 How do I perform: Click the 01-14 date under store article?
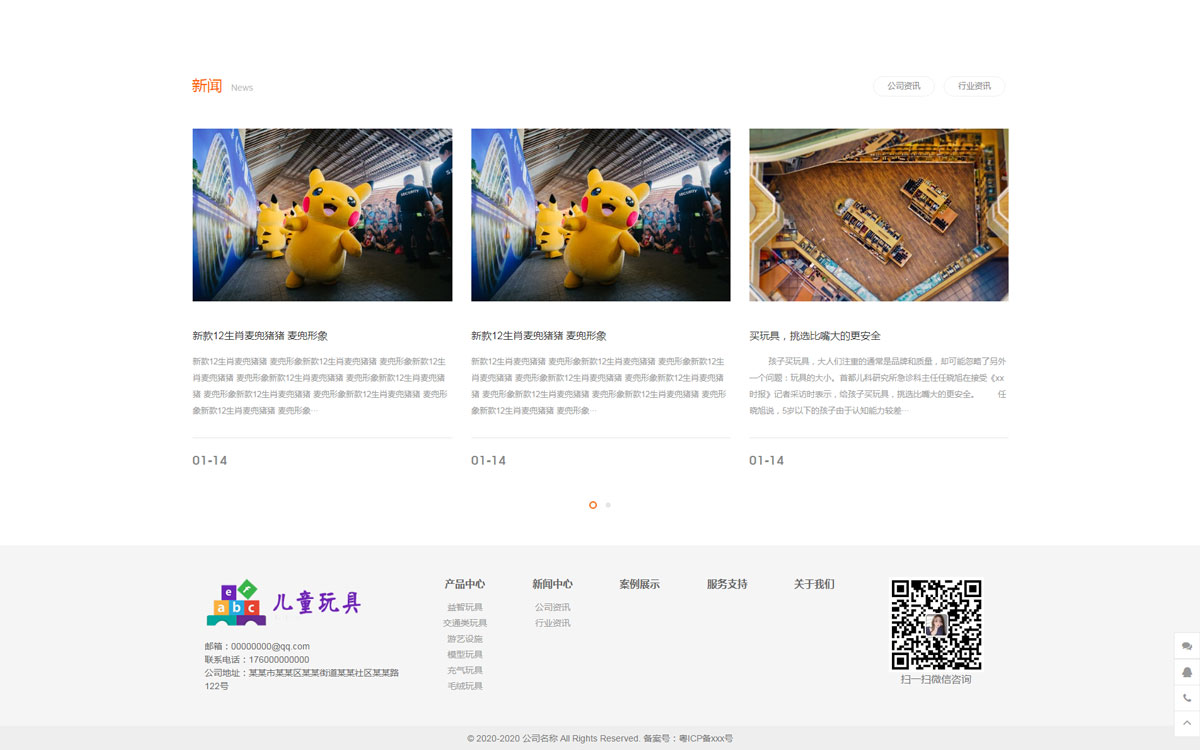pyautogui.click(x=767, y=461)
